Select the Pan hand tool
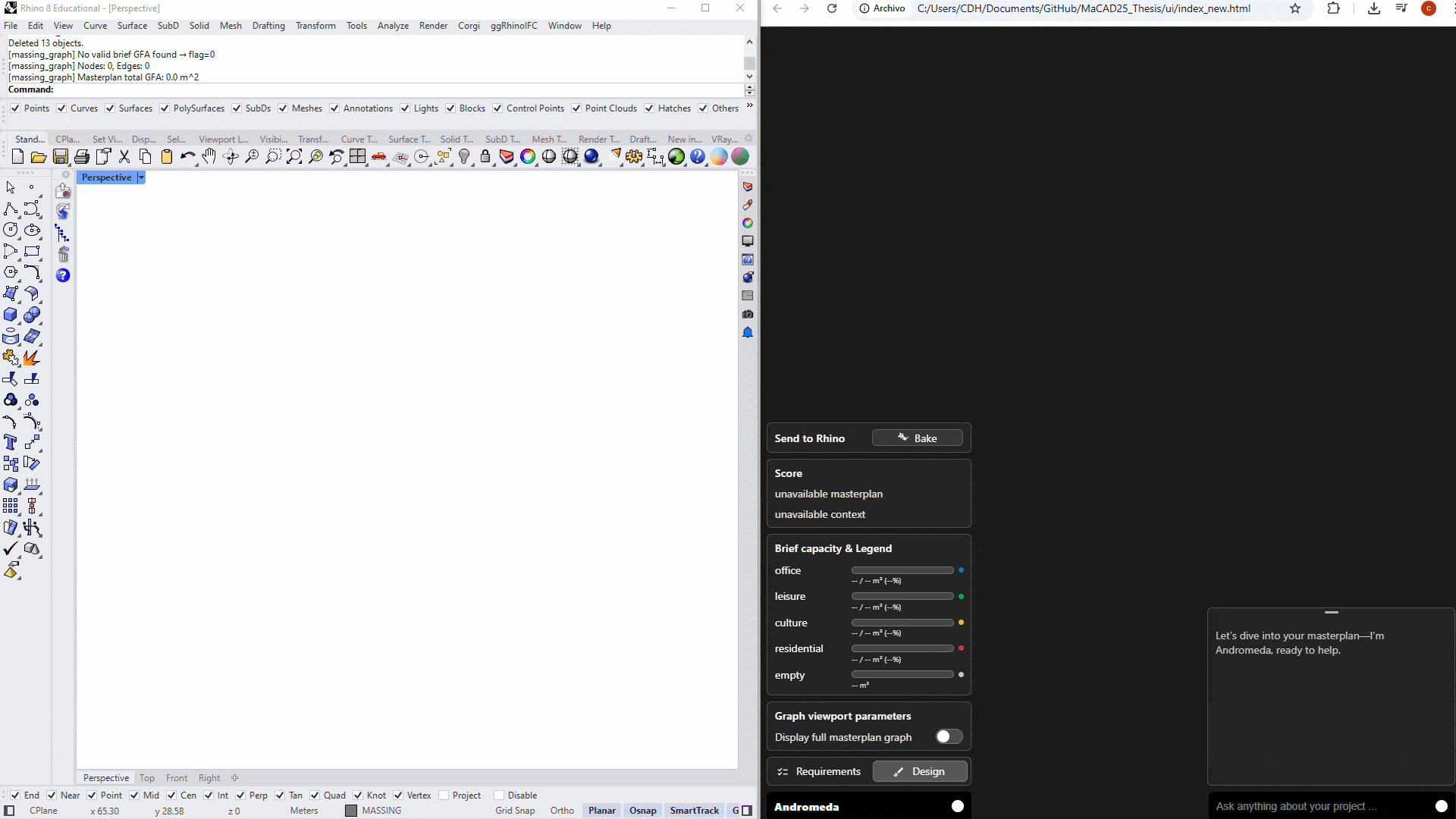Screen dimensions: 1456x819 [x=209, y=157]
